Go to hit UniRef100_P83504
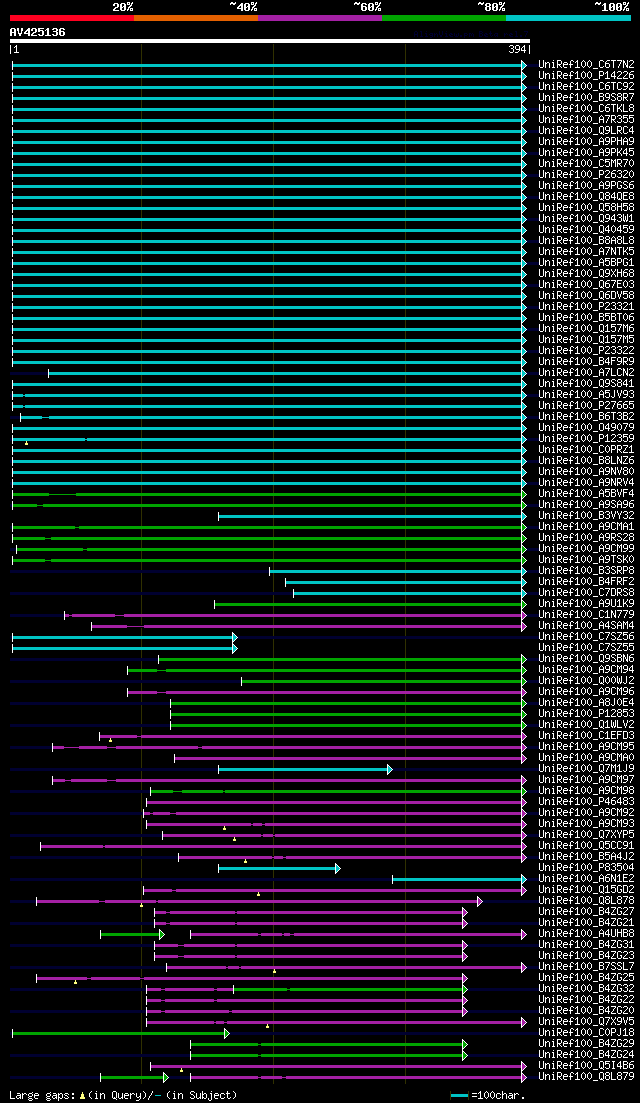 point(586,868)
